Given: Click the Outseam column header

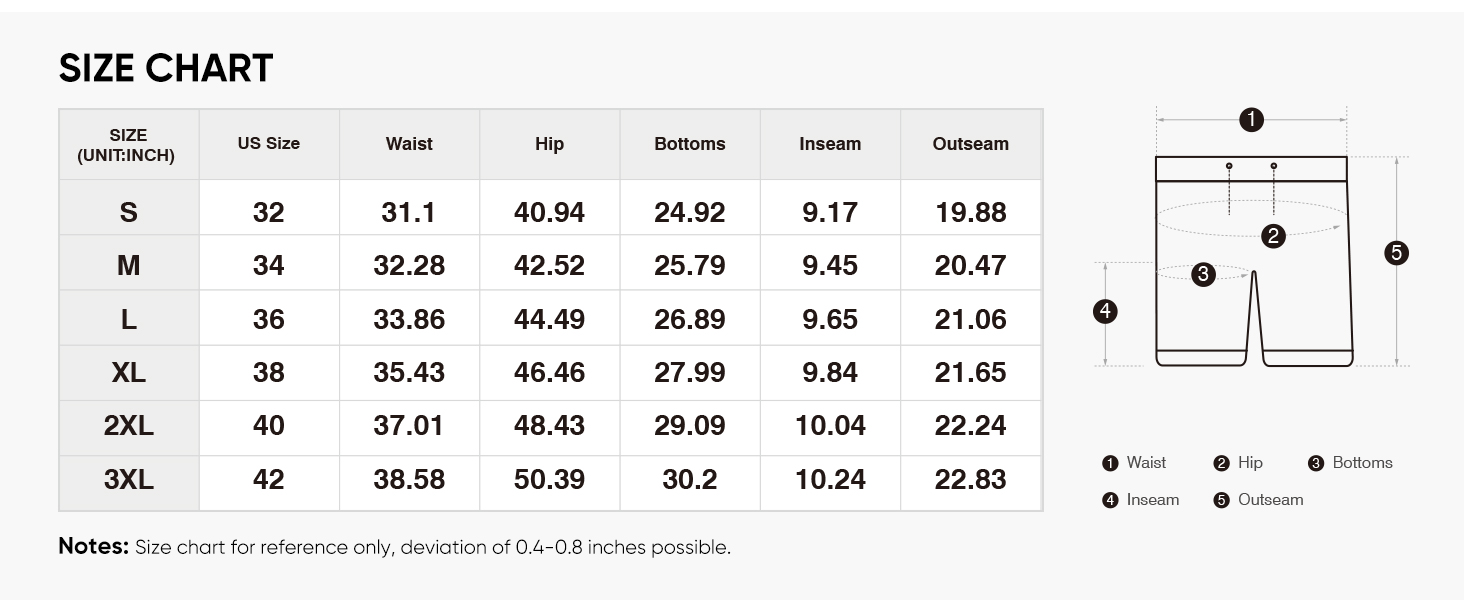Looking at the screenshot, I should 971,144.
